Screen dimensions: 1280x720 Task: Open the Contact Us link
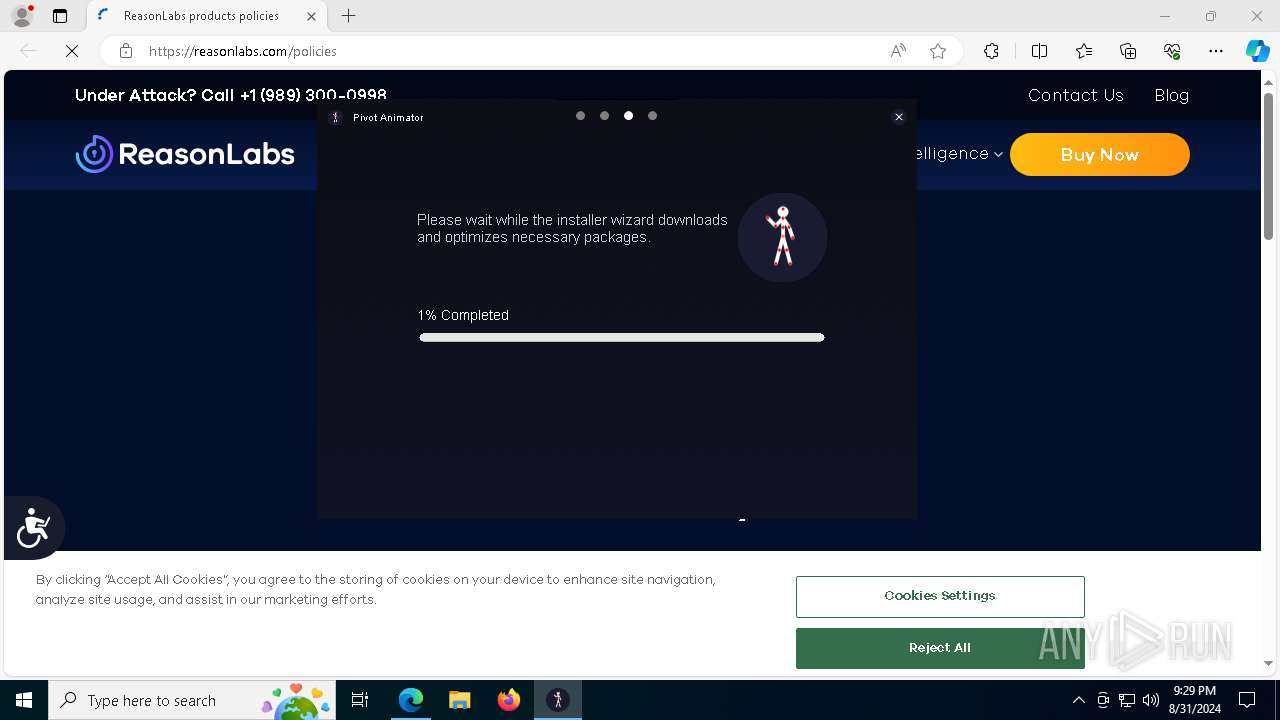(x=1076, y=95)
